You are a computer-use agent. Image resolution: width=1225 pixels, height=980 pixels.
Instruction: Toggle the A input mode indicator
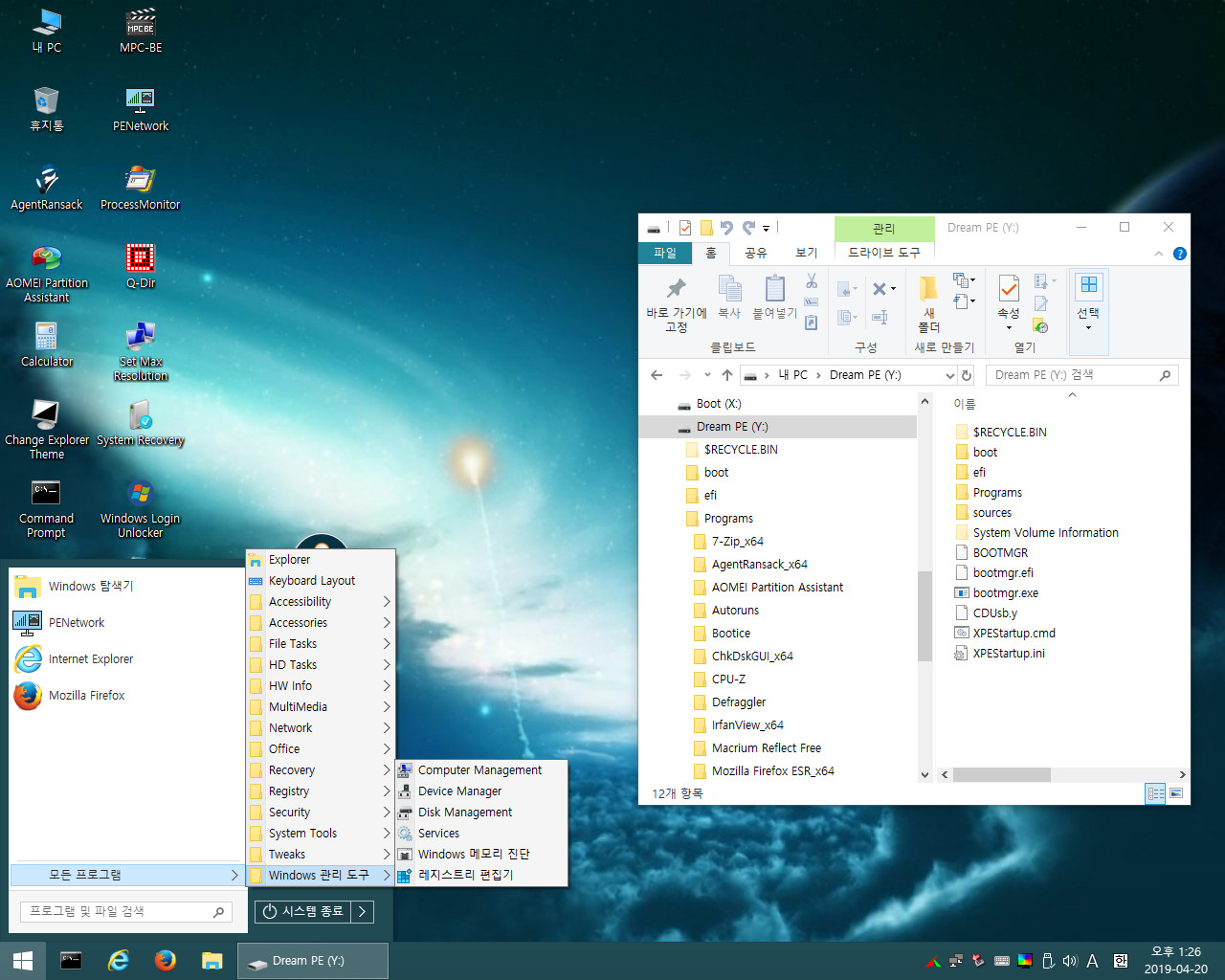tap(1092, 961)
